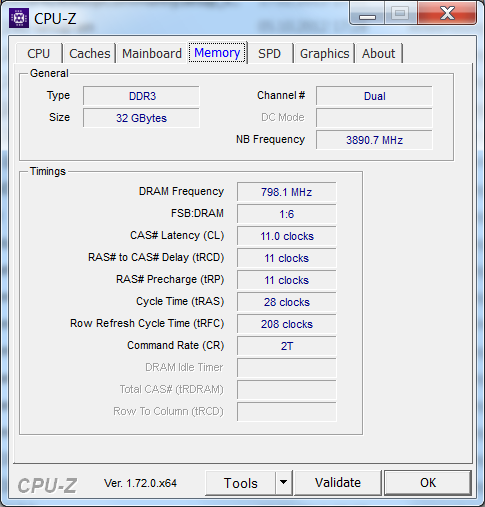Click the Command Rate 2T field
The image size is (485, 507).
coord(287,346)
